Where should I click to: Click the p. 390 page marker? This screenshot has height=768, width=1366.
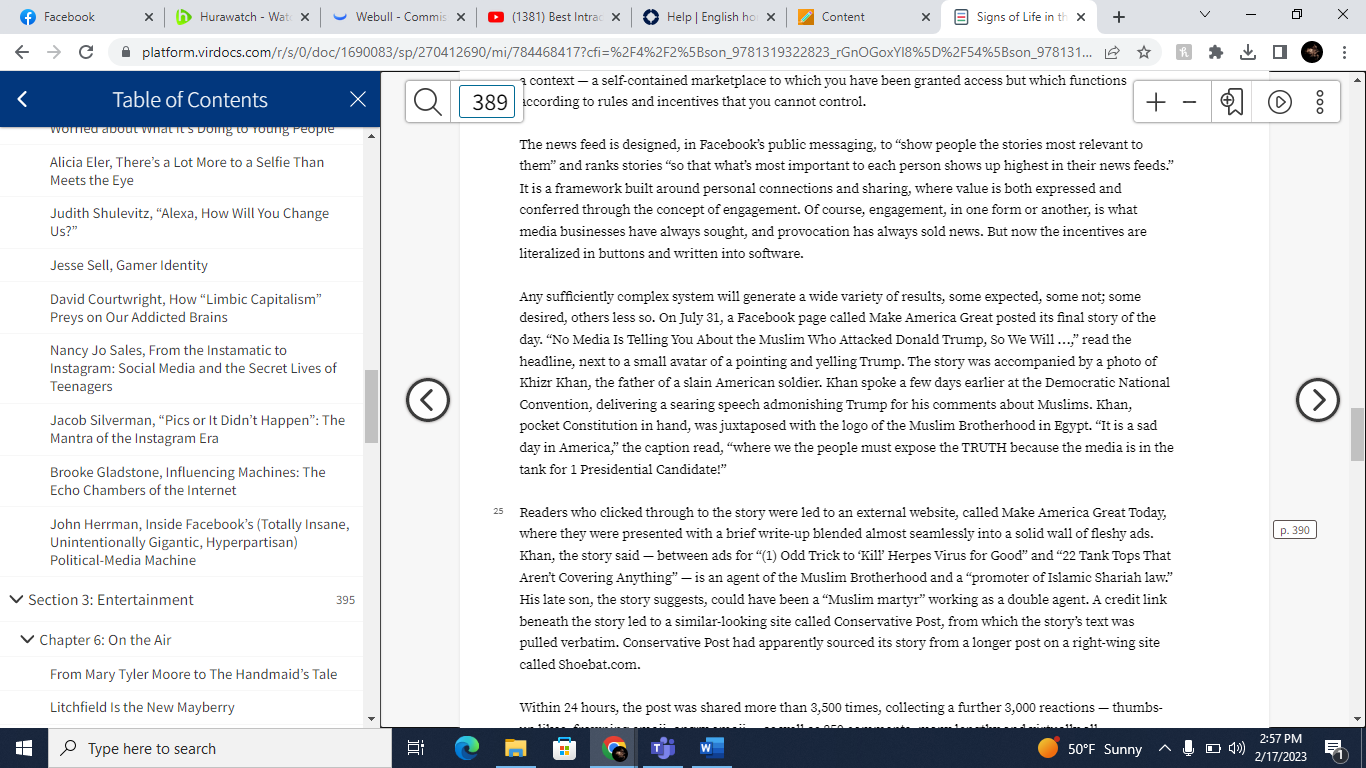tap(1295, 530)
